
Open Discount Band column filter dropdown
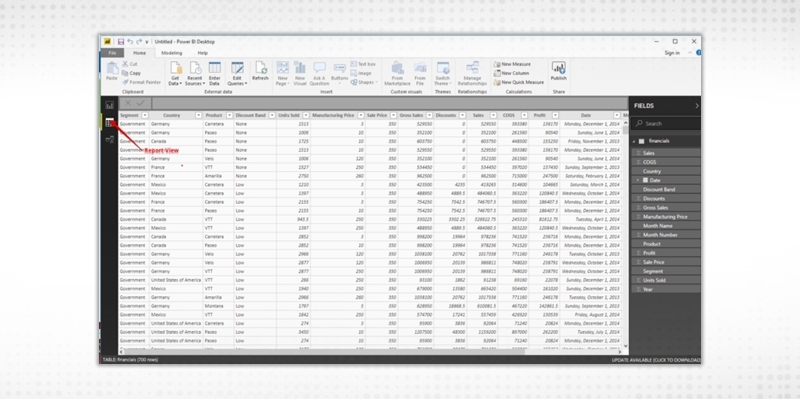tap(272, 115)
